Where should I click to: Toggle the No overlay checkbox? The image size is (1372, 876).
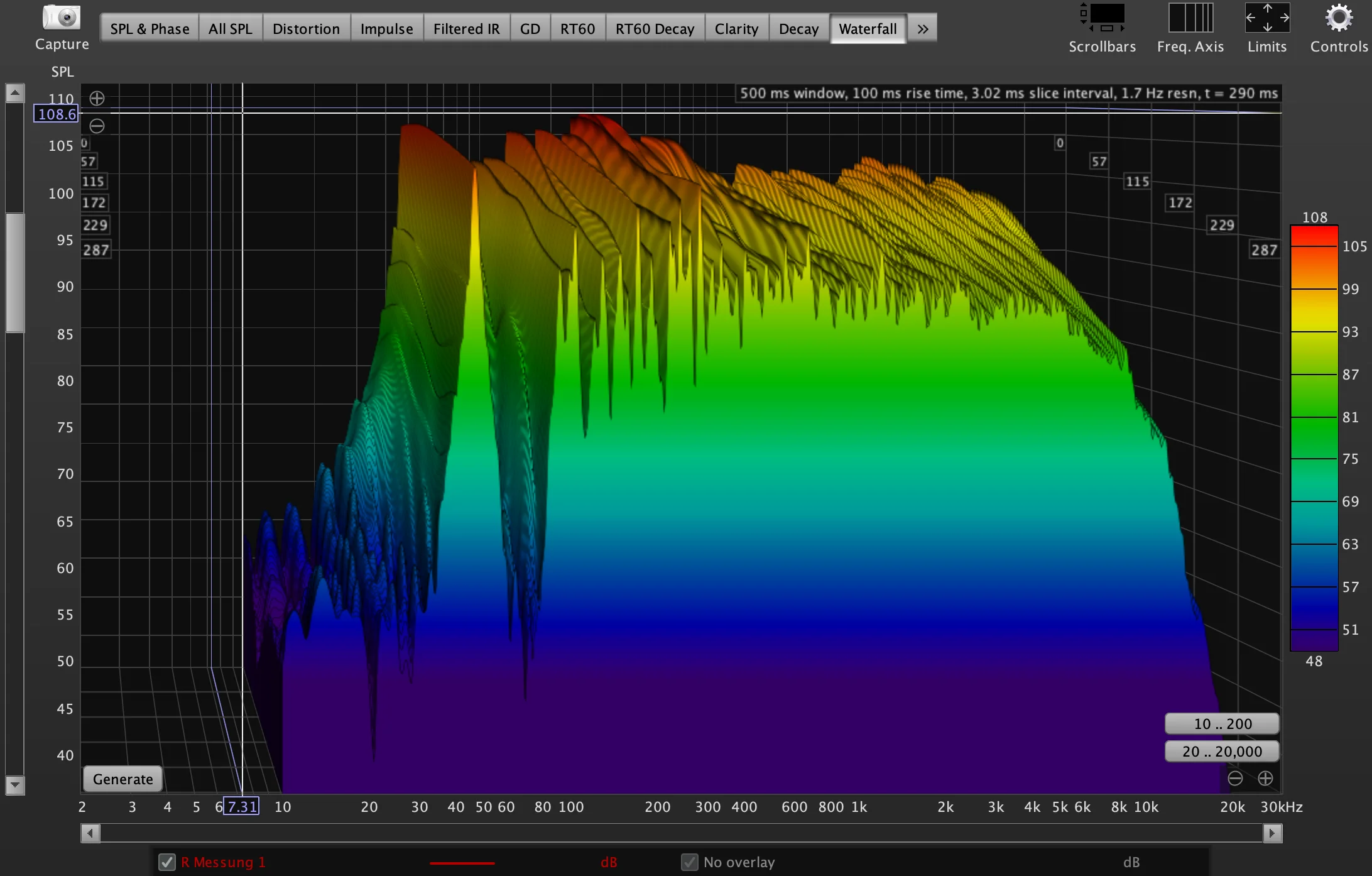tap(689, 862)
